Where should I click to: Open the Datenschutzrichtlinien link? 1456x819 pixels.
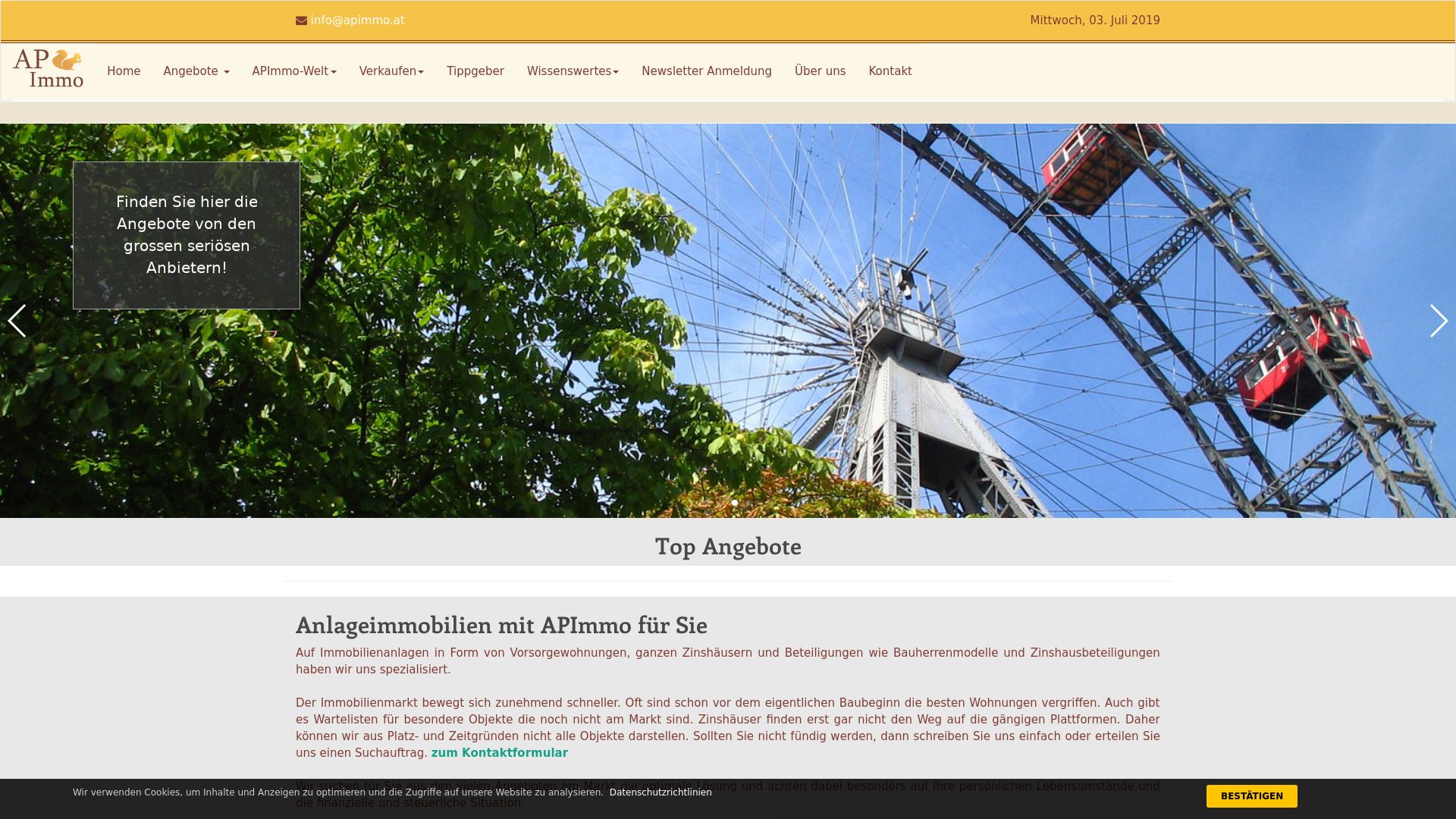coord(661,792)
